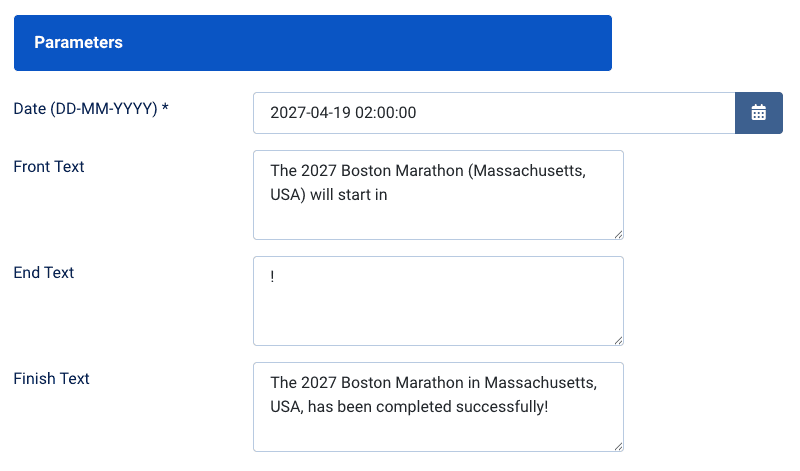Focus the Finish Text textarea
Image resolution: width=800 pixels, height=471 pixels.
(438, 407)
